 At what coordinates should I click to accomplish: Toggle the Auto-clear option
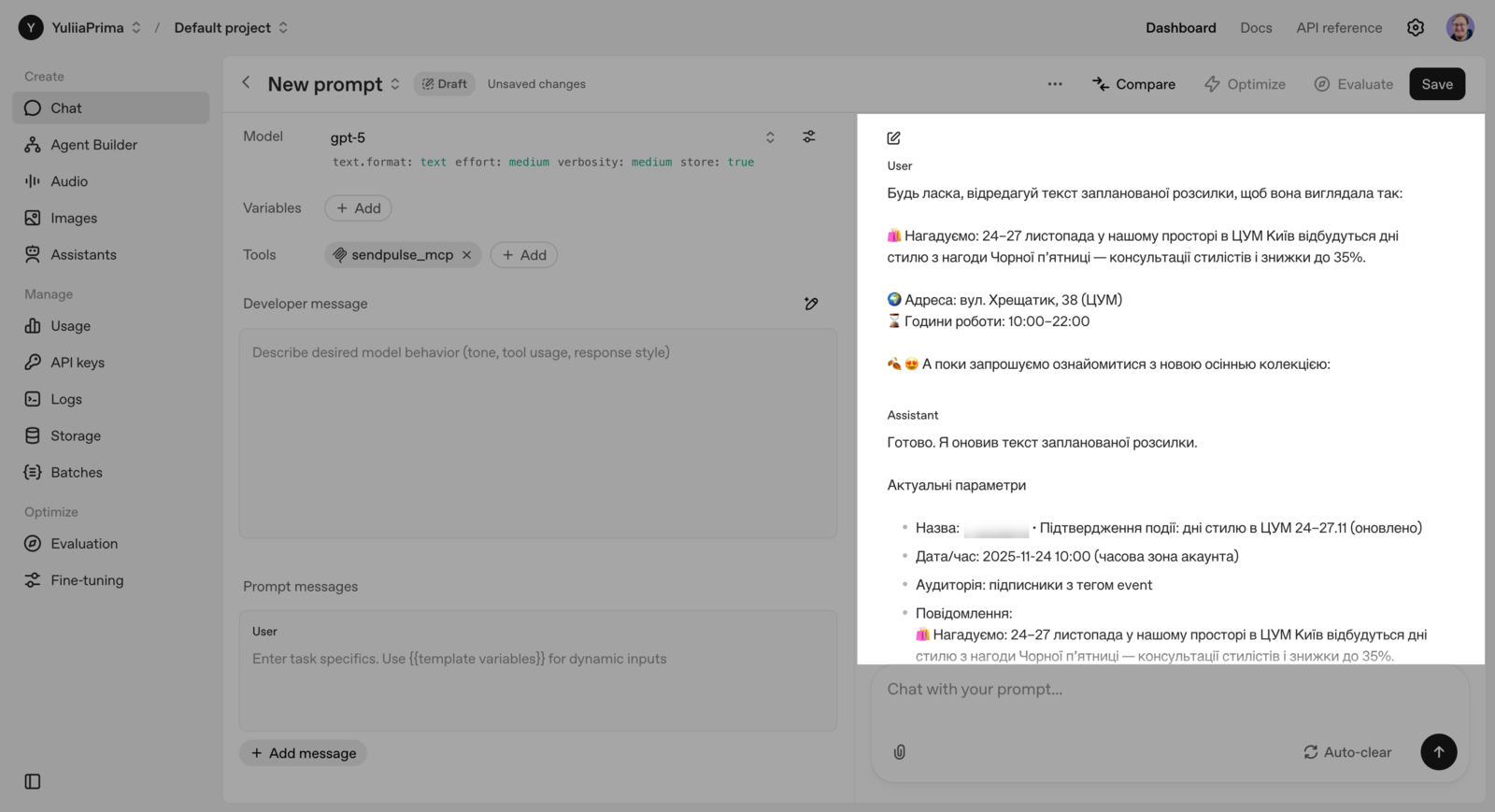1347,752
